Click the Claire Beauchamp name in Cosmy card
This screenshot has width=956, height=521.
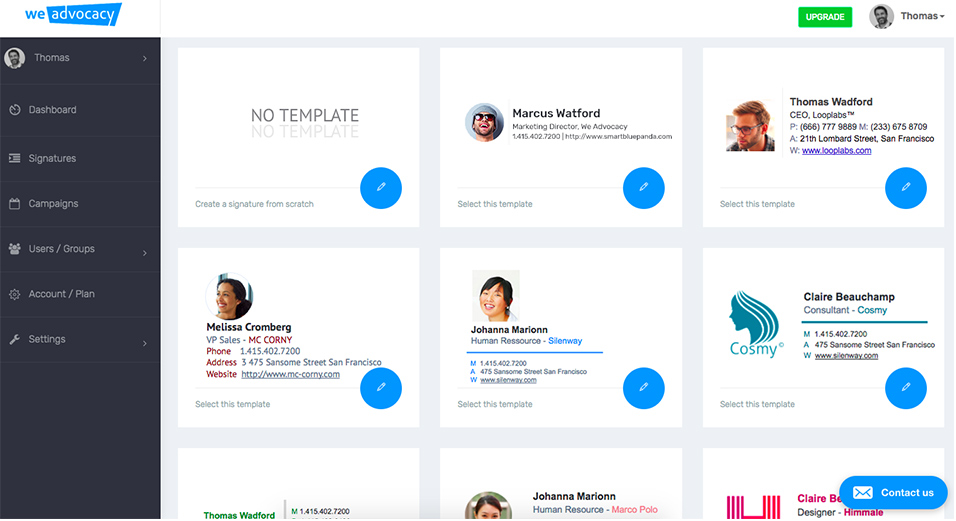pos(849,297)
